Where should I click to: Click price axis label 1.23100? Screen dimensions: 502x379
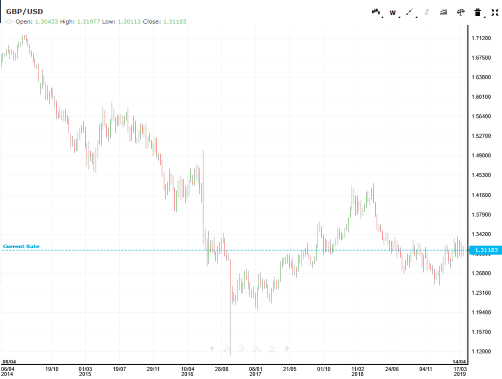click(481, 293)
